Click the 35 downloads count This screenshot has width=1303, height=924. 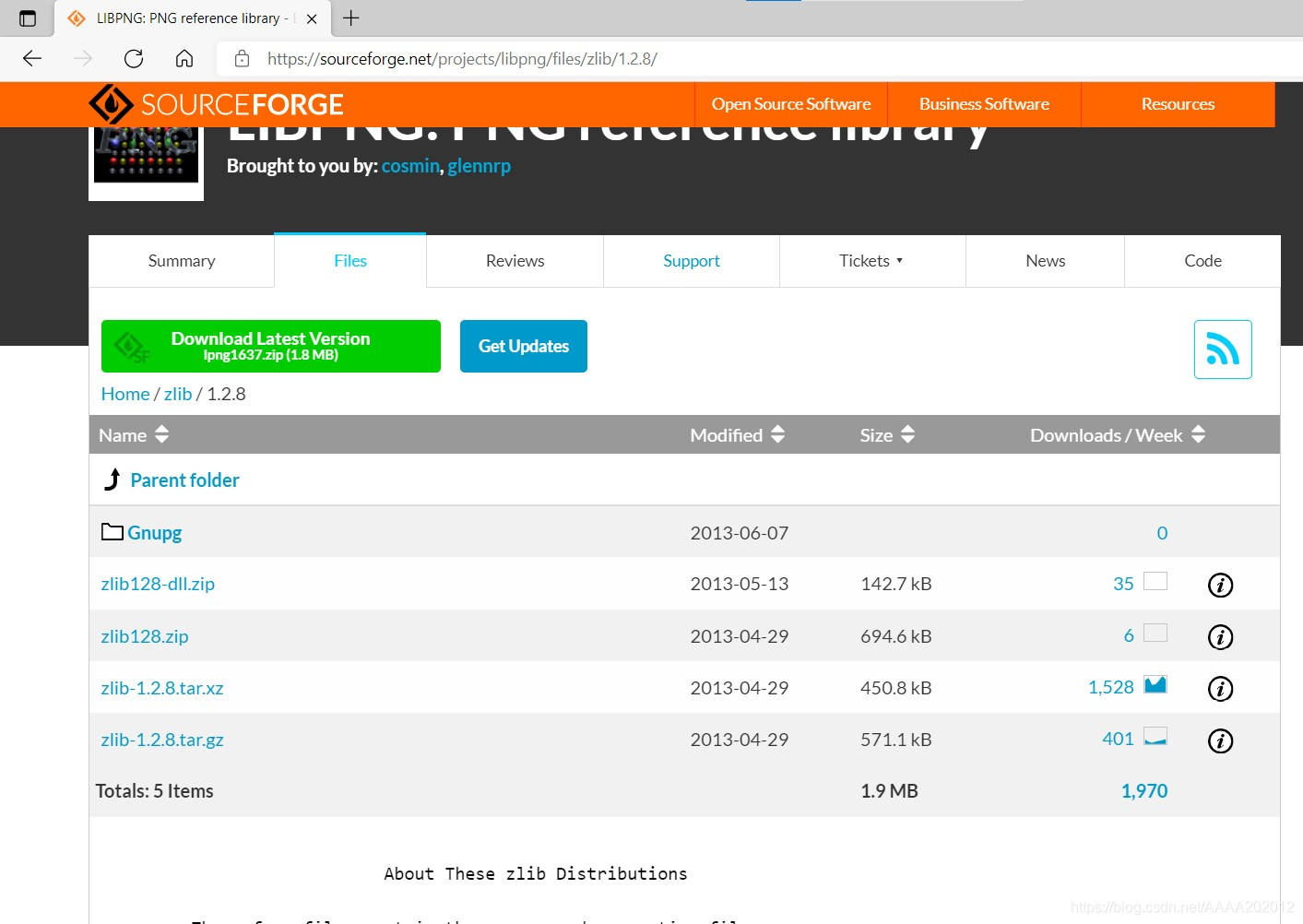pos(1123,584)
